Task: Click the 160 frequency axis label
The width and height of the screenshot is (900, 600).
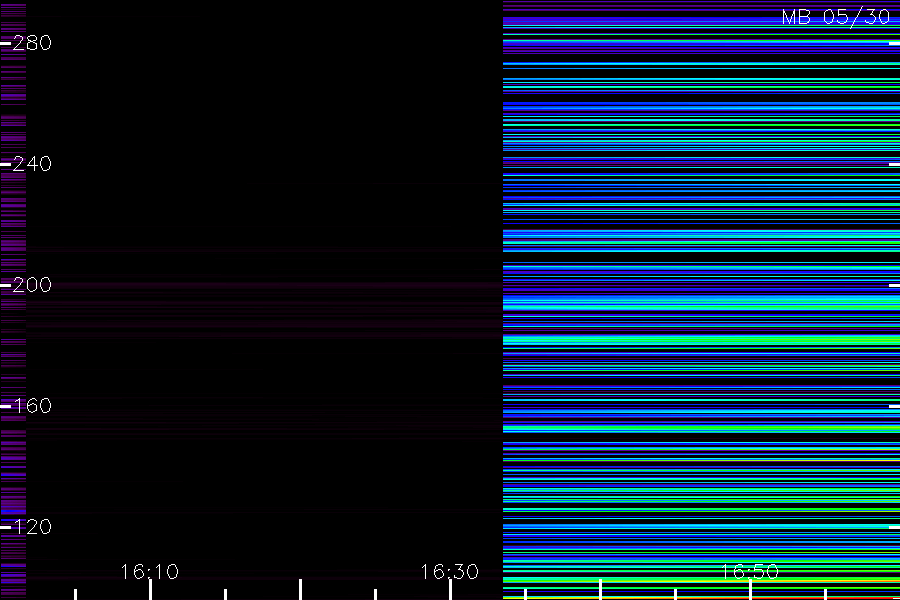Action: [32, 406]
